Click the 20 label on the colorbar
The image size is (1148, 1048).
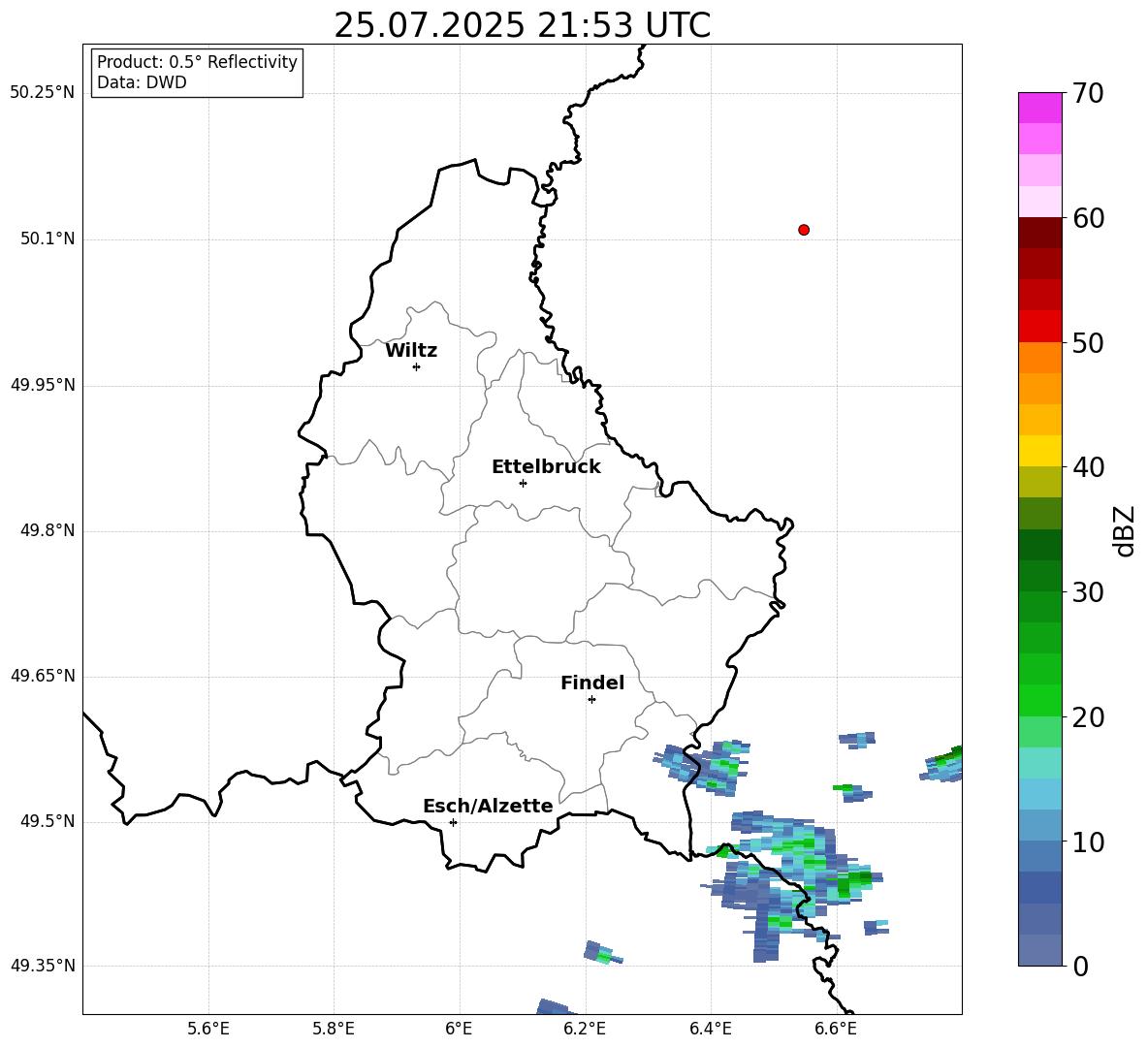pyautogui.click(x=1088, y=717)
